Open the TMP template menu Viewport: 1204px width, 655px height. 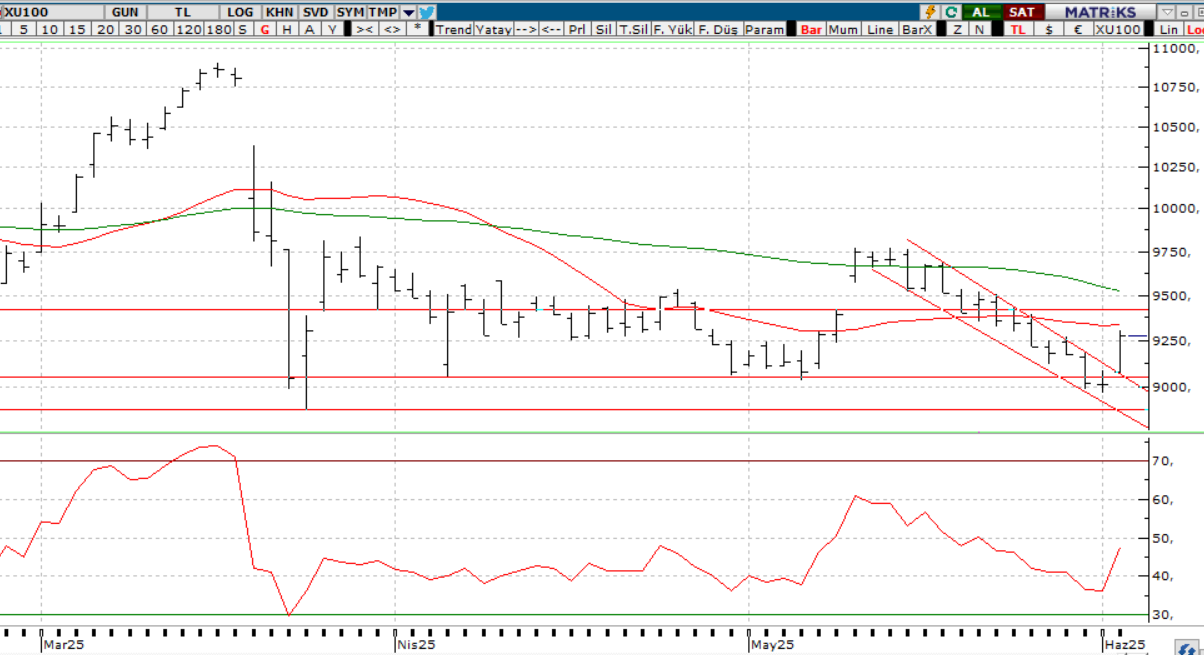coord(383,12)
